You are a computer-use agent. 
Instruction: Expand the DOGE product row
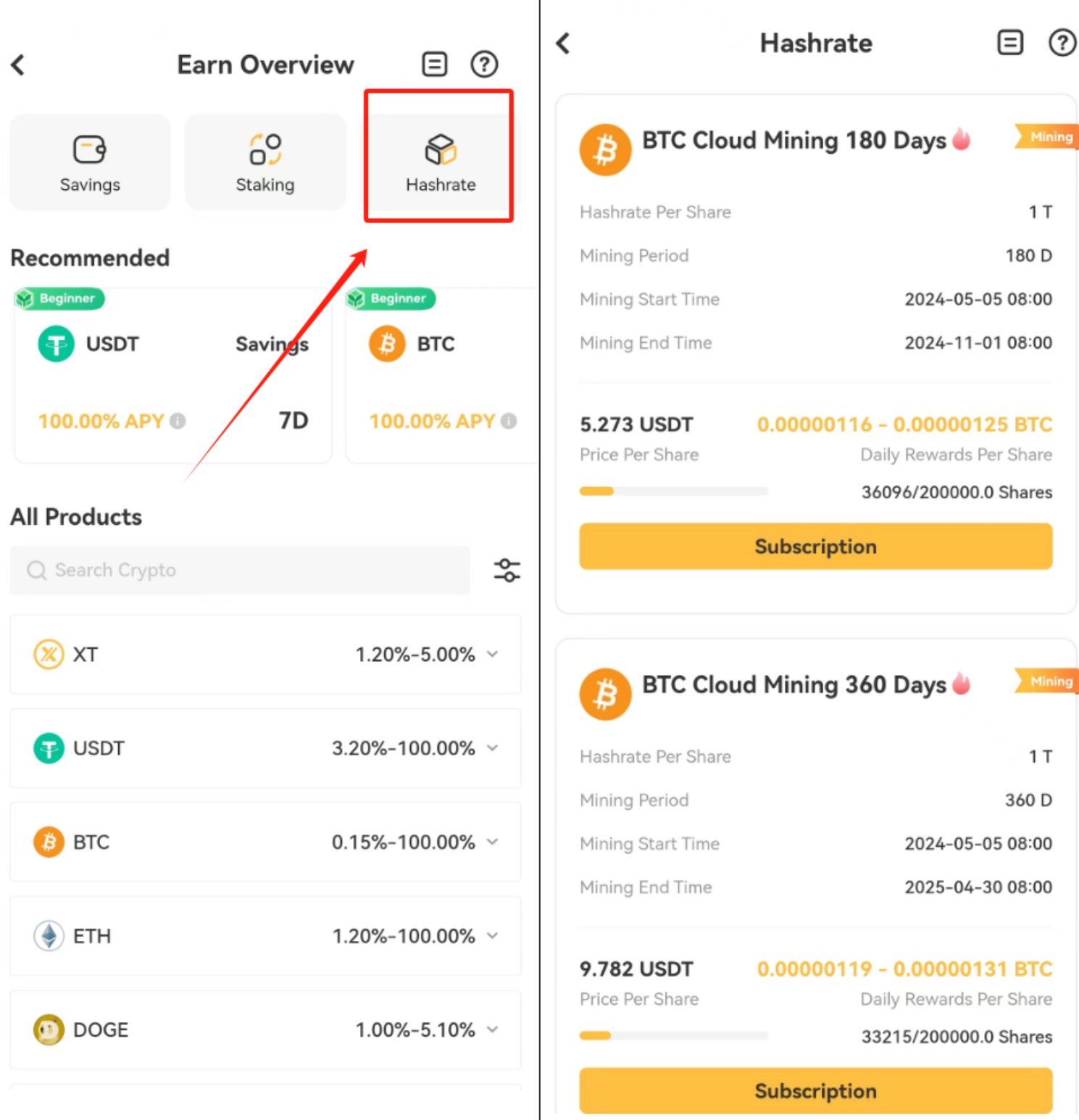tap(493, 1030)
